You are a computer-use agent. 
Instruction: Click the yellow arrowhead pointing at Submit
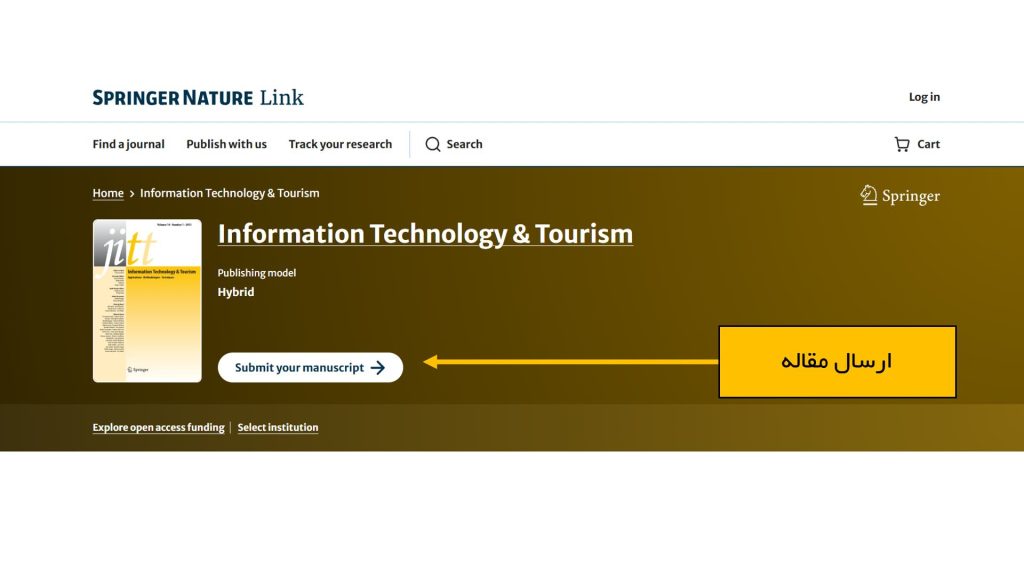point(430,362)
